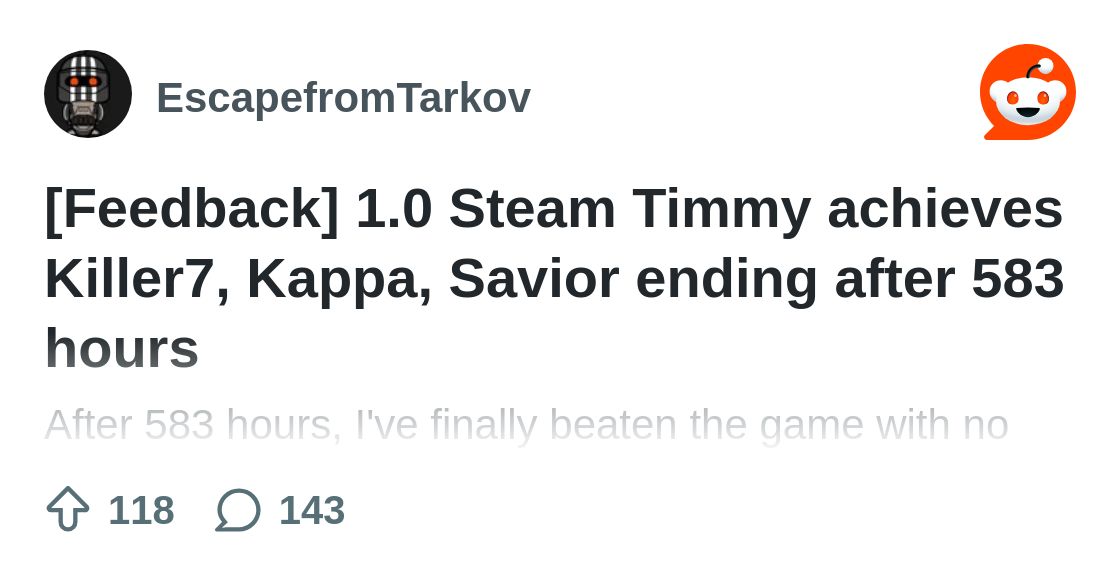Click the word "Tarkov" in the subreddit name

click(x=464, y=98)
